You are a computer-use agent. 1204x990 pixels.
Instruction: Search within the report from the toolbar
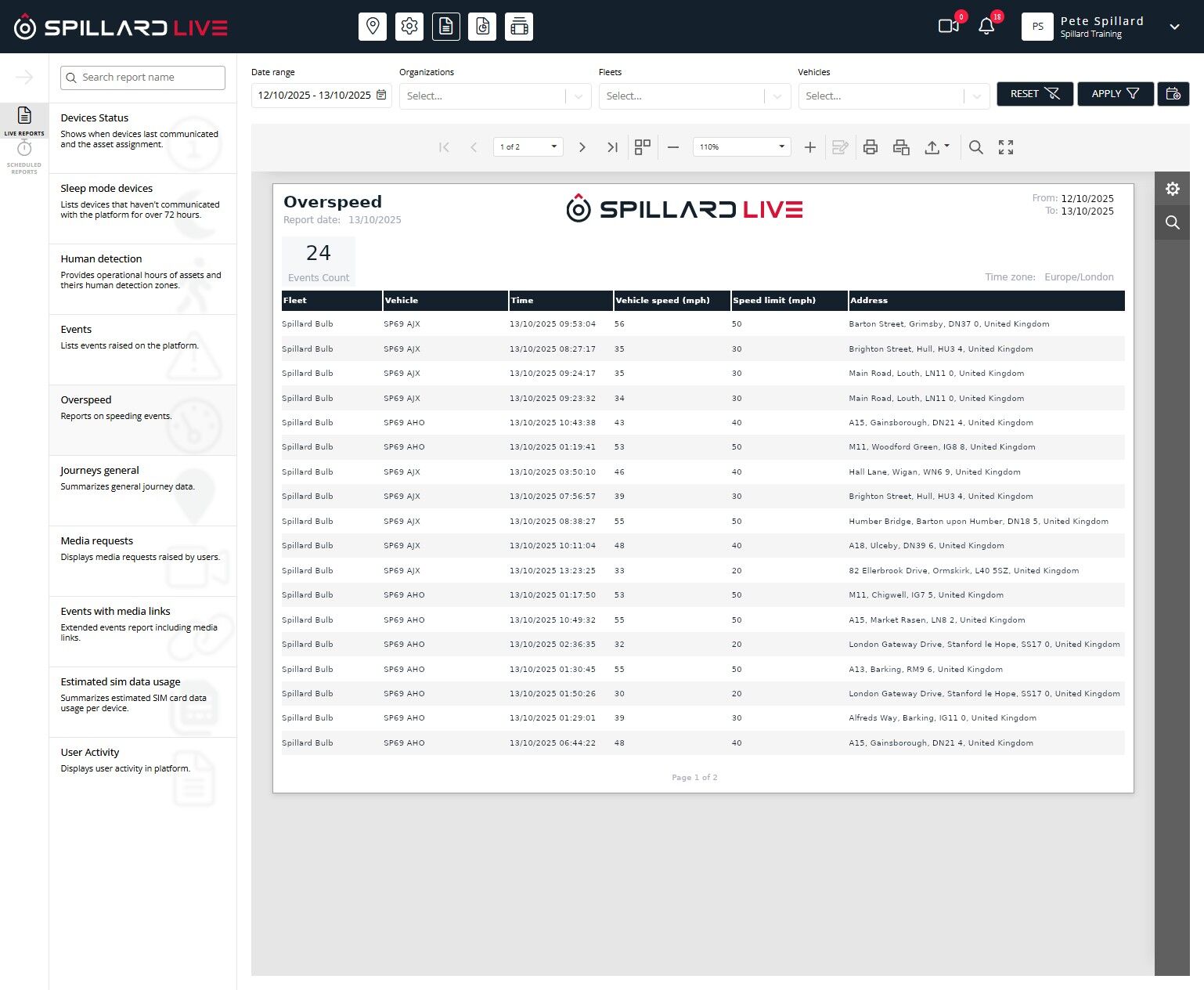click(x=976, y=147)
